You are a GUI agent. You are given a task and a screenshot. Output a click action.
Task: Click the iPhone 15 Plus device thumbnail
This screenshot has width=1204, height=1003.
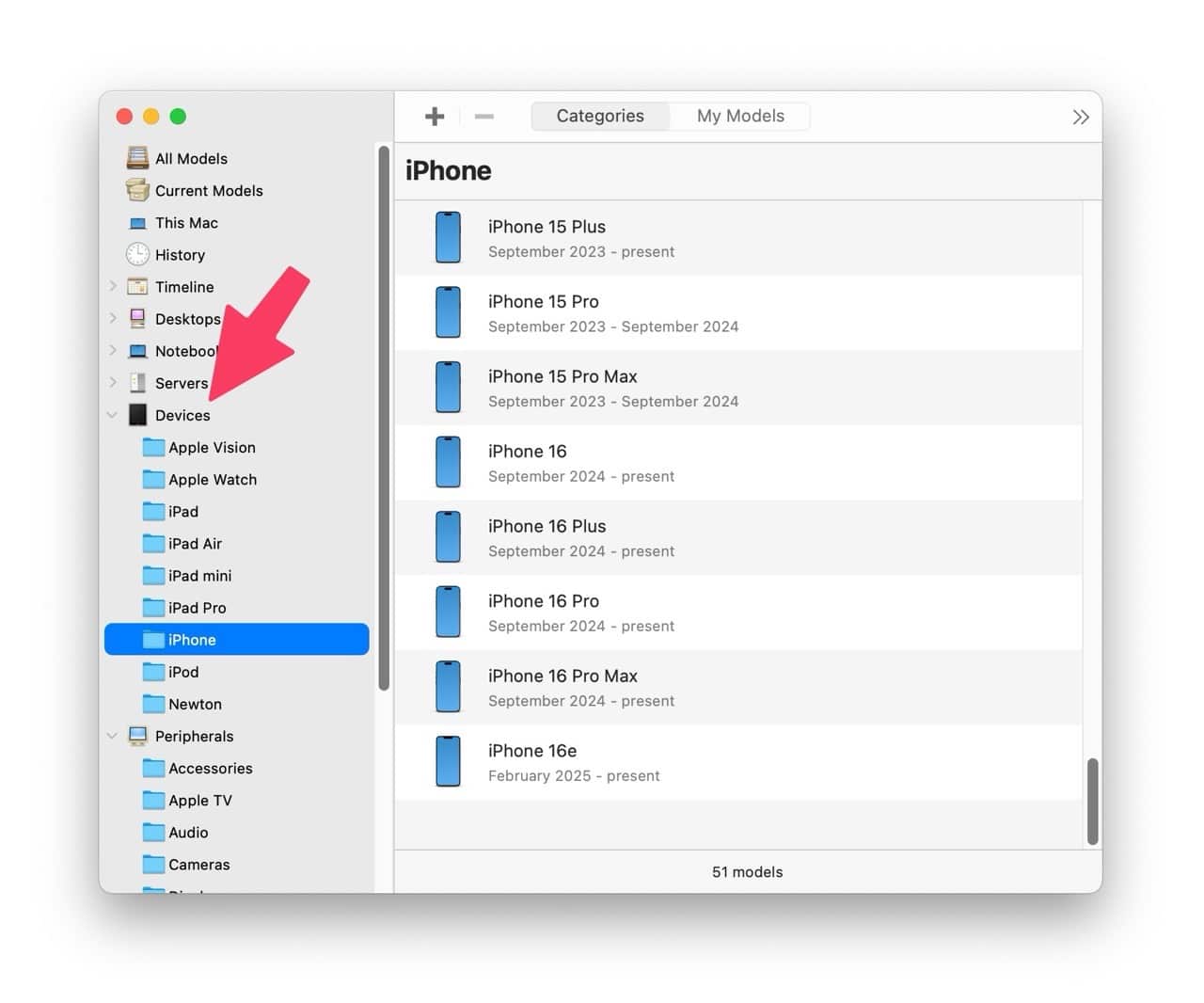(x=448, y=237)
